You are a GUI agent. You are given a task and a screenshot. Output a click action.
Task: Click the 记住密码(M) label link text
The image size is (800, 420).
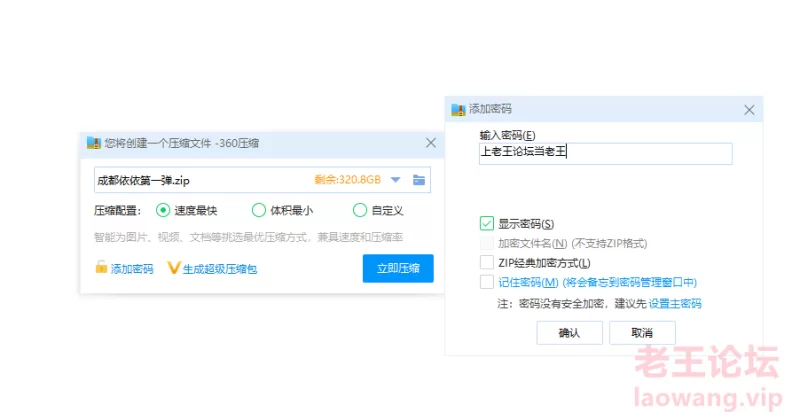[x=528, y=282]
